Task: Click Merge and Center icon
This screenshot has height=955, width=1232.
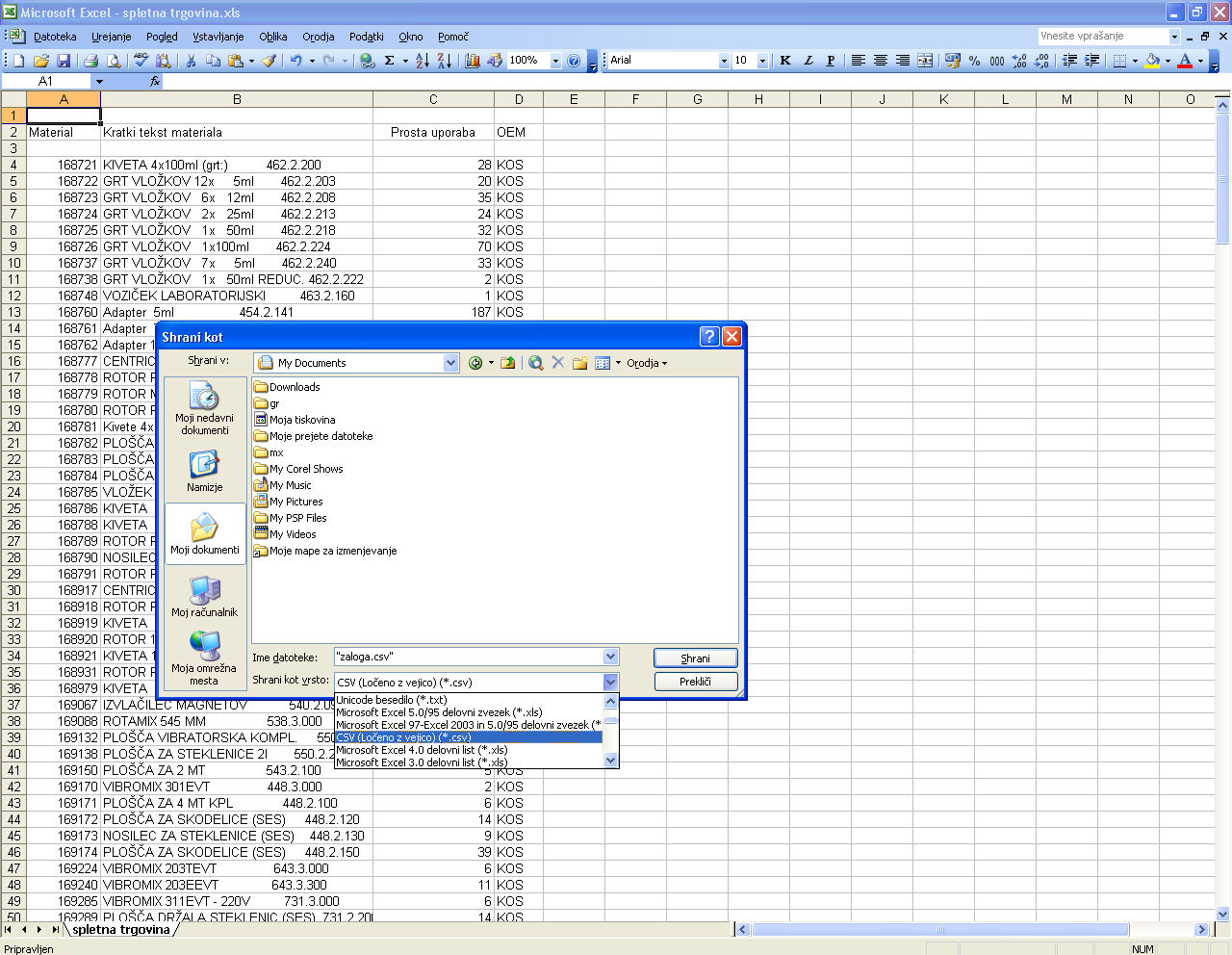Action: click(925, 61)
